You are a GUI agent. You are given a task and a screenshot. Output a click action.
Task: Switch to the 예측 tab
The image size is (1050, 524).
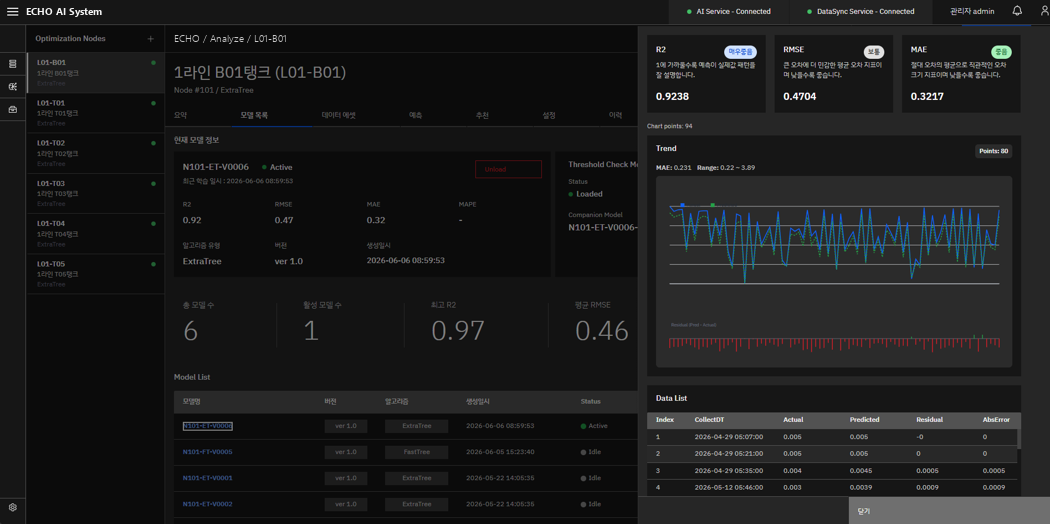(x=415, y=115)
